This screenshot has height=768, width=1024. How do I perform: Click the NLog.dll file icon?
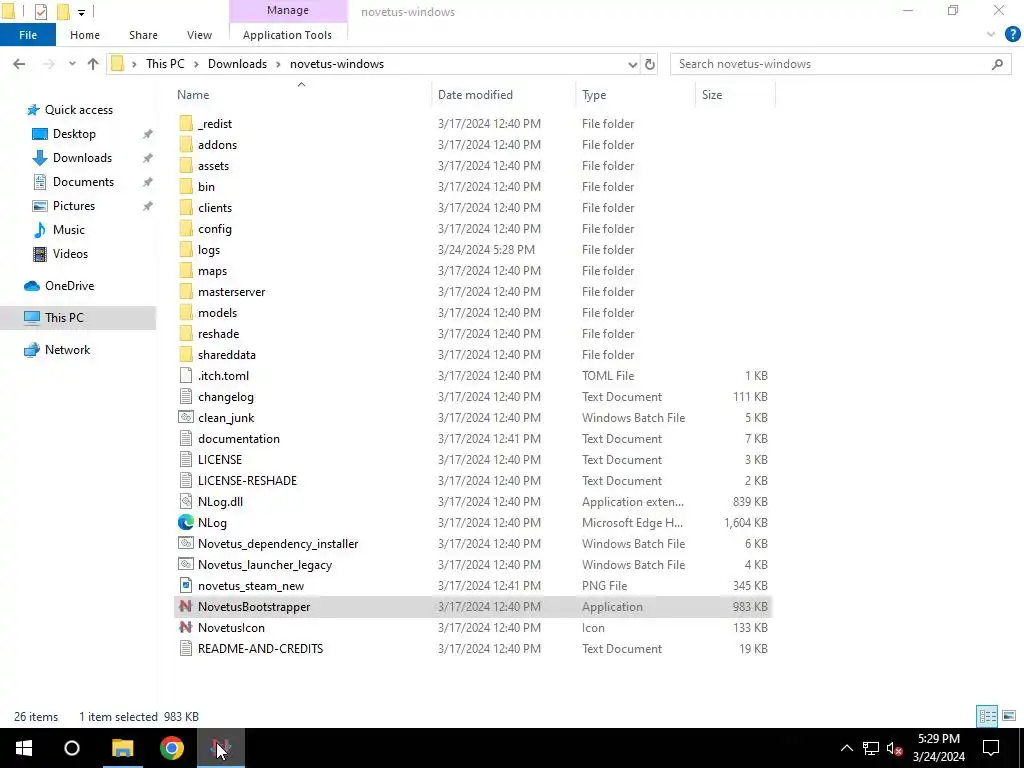185,502
